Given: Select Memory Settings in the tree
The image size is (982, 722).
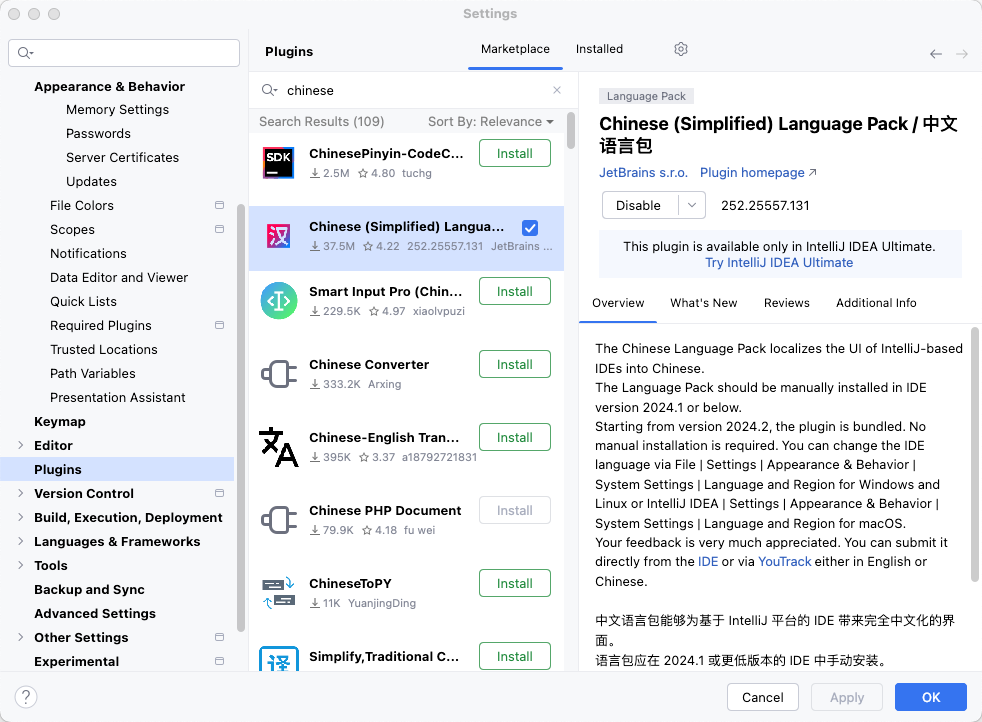Looking at the screenshot, I should tap(118, 110).
